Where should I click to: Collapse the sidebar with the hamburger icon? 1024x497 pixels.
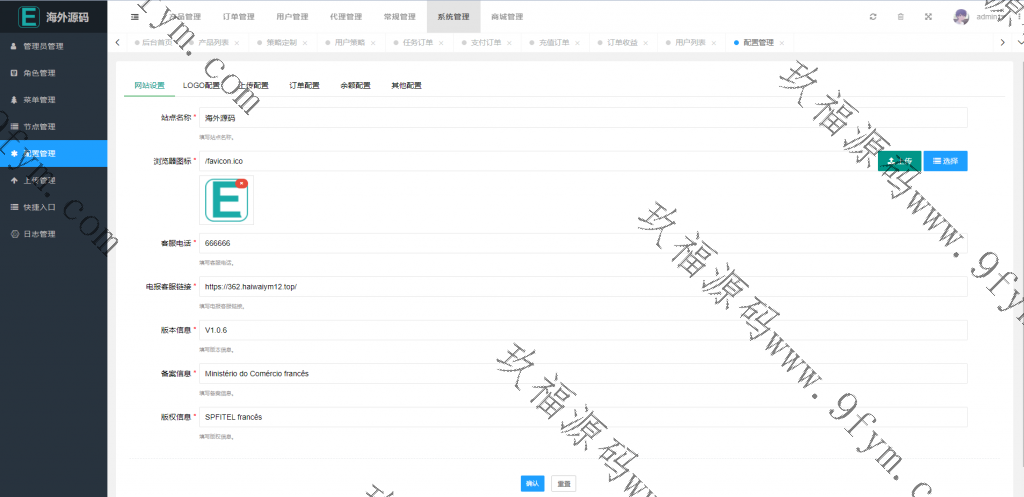pyautogui.click(x=135, y=17)
